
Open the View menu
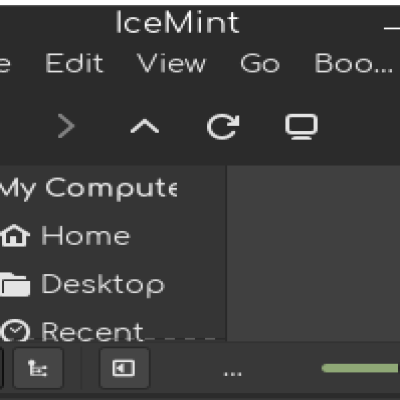click(x=171, y=63)
